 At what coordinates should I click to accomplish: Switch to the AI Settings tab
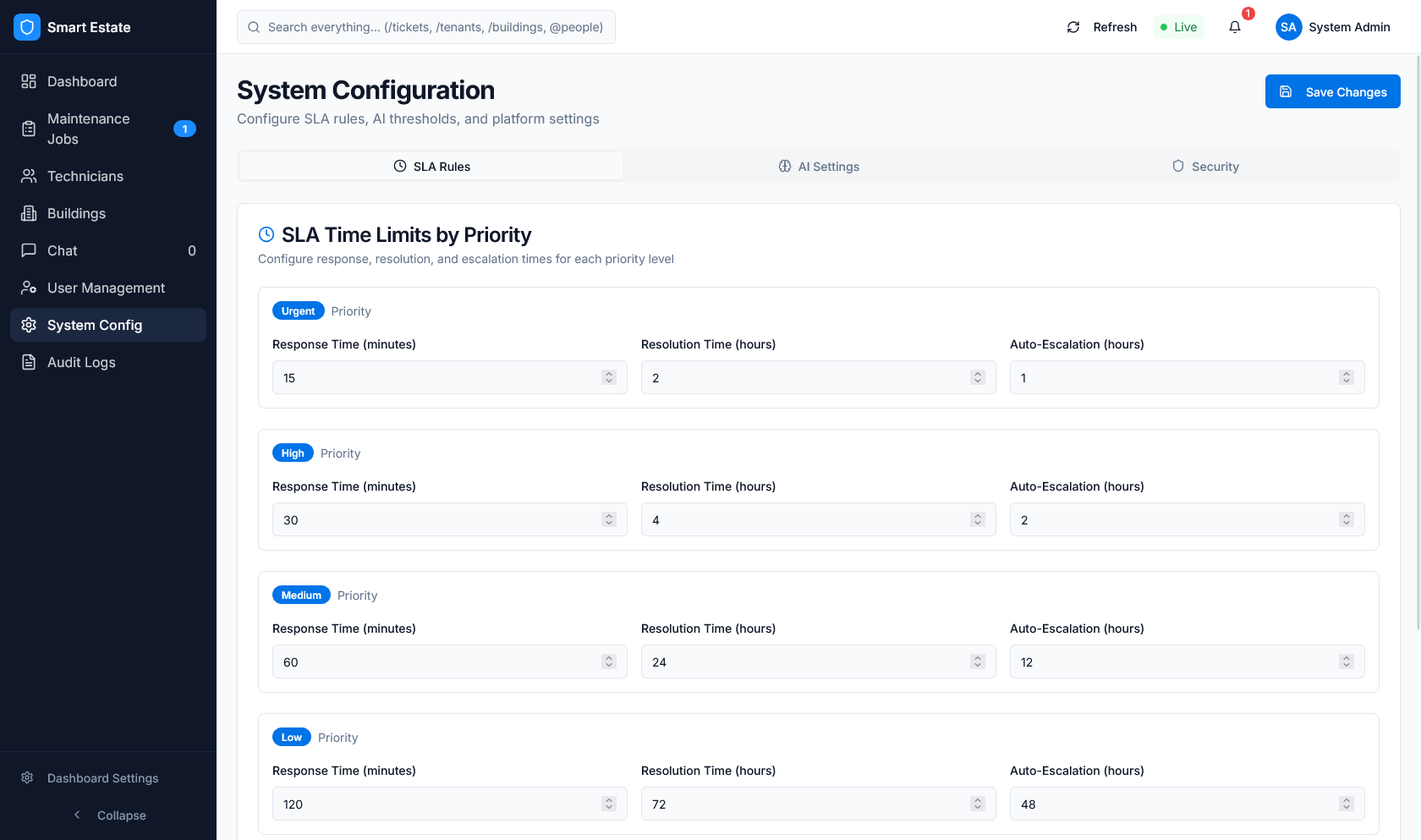[819, 167]
